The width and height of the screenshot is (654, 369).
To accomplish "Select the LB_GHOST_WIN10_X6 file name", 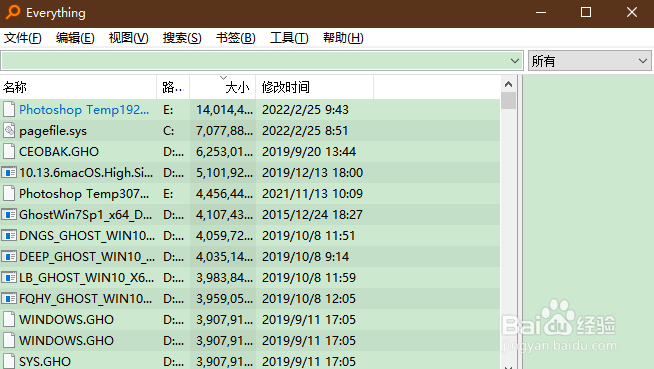I will 86,278.
